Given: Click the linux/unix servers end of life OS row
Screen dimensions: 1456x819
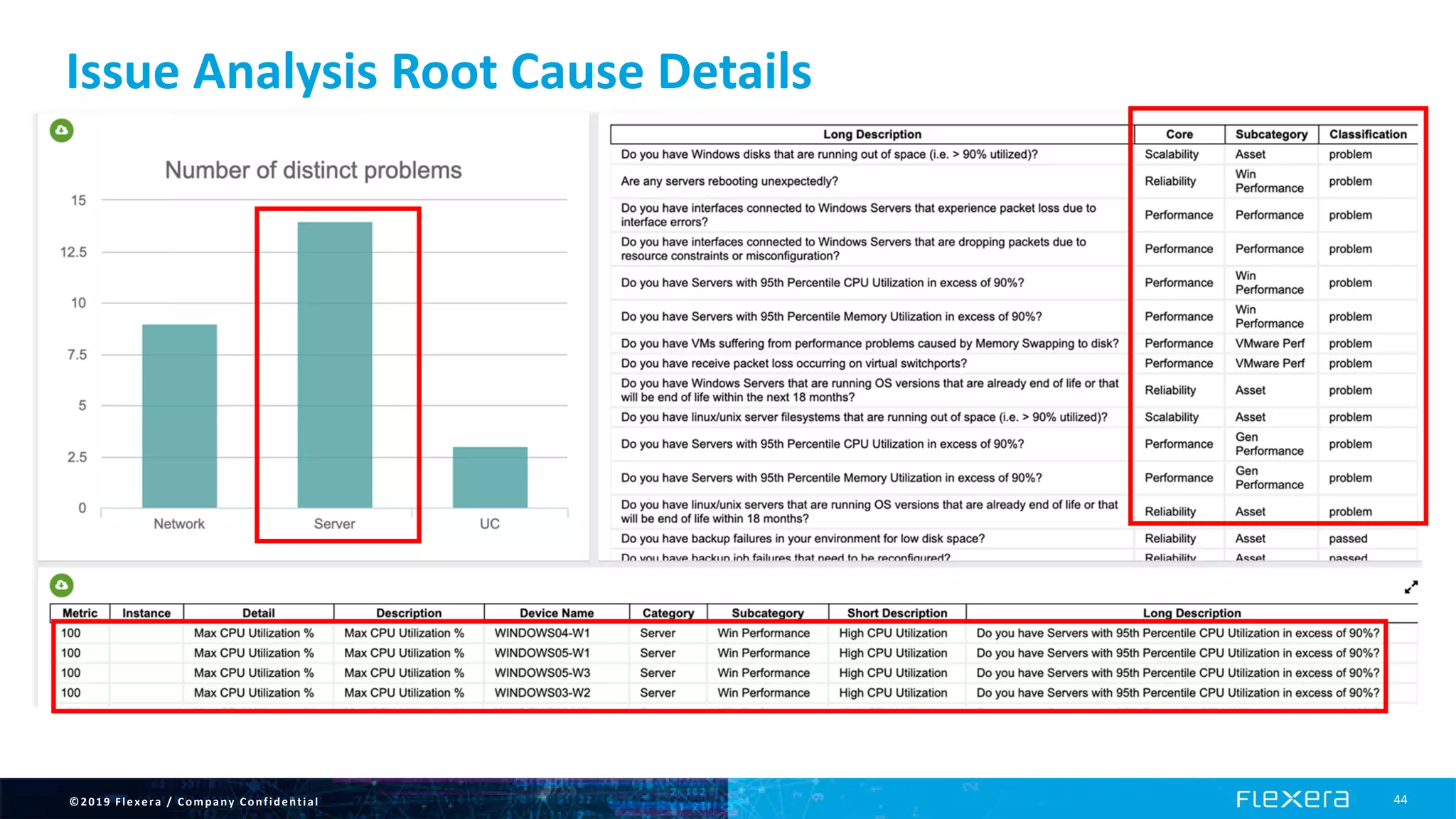Looking at the screenshot, I should point(1014,512).
